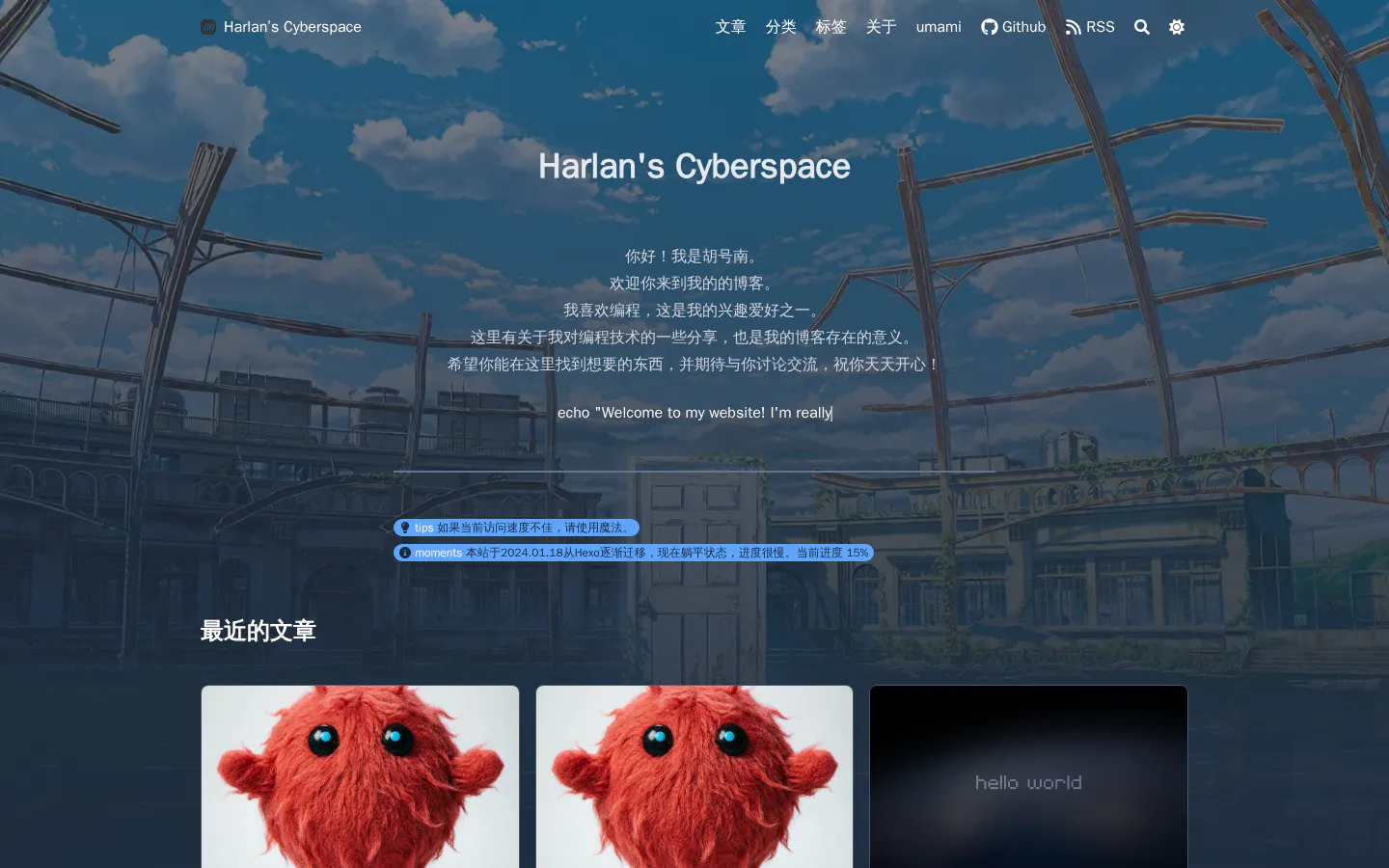Click the line ending 祝你天天开心！
The width and height of the screenshot is (1389, 868).
click(694, 365)
